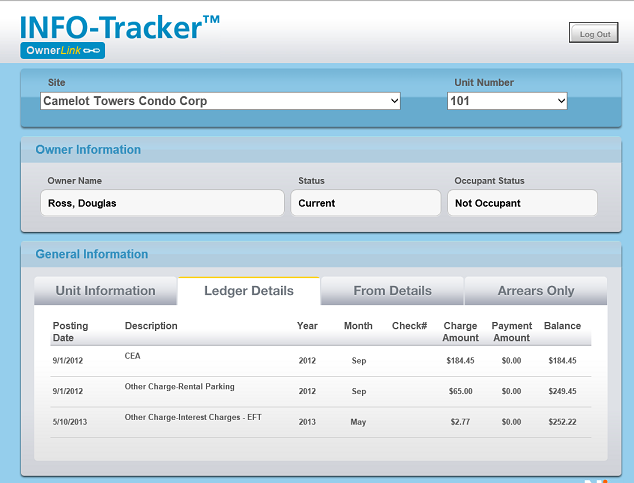The width and height of the screenshot is (634, 483).
Task: Click the Owner Information section heading
Action: pyautogui.click(x=88, y=150)
